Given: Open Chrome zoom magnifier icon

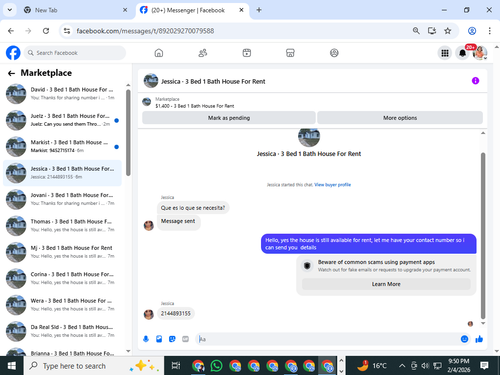Looking at the screenshot, I should point(416,31).
